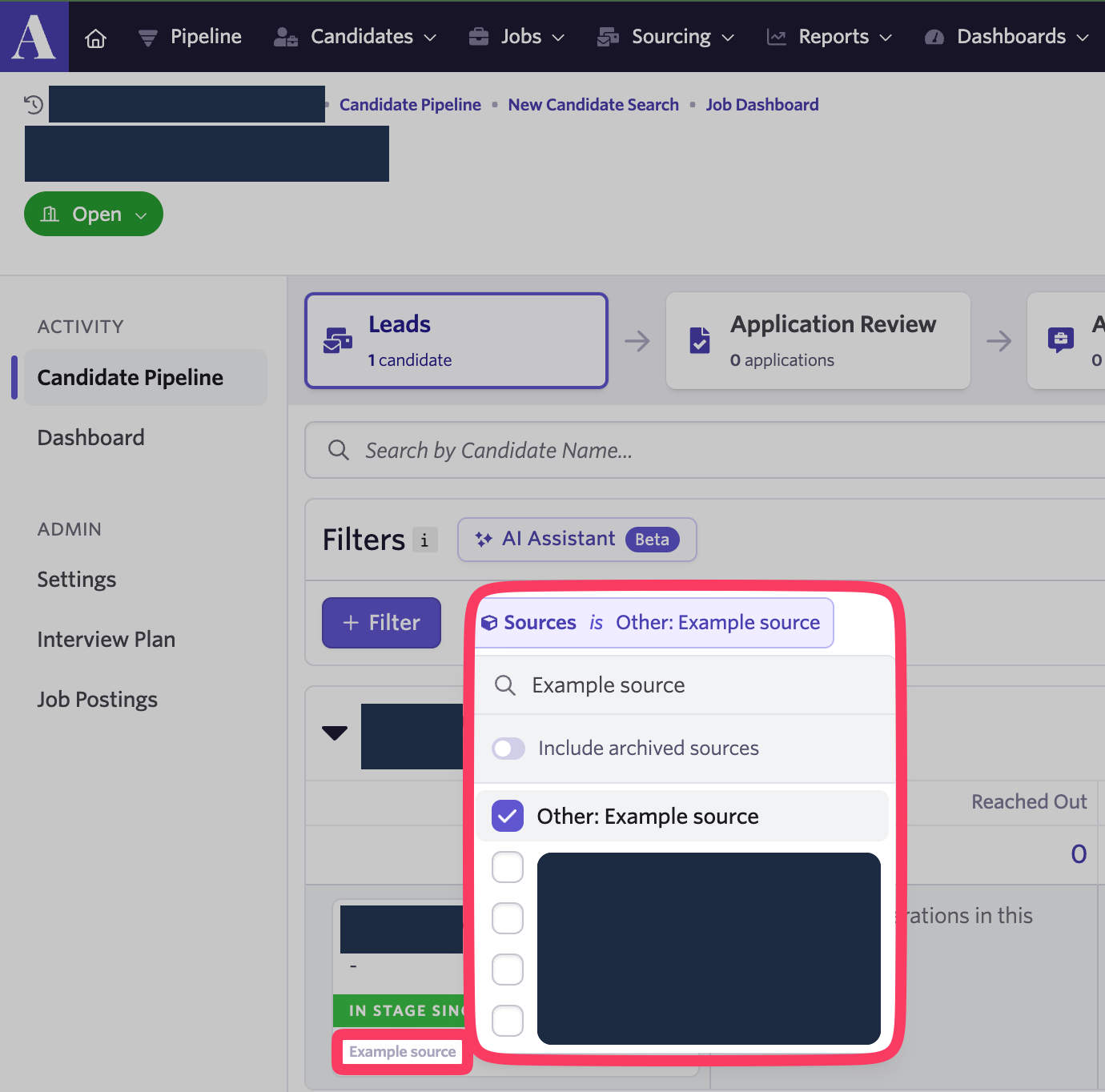
Task: Click the Filters info icon
Action: click(424, 540)
